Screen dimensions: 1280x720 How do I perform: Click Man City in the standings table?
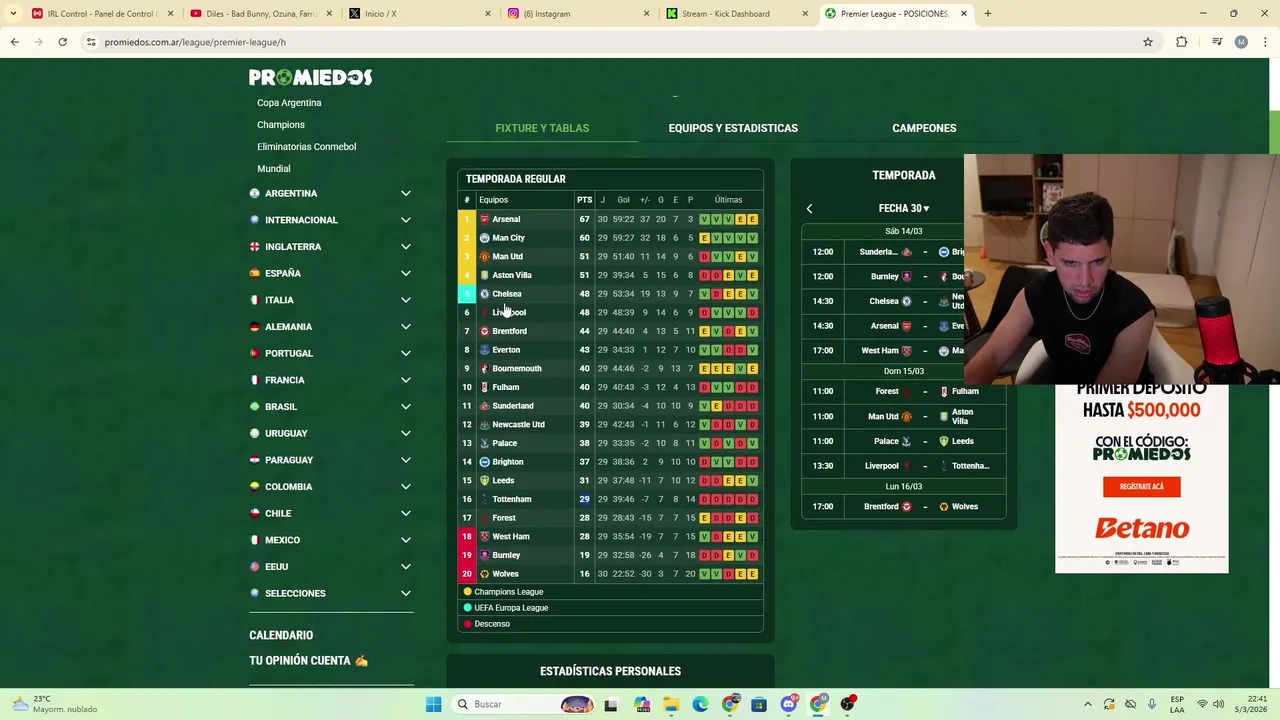(x=508, y=238)
